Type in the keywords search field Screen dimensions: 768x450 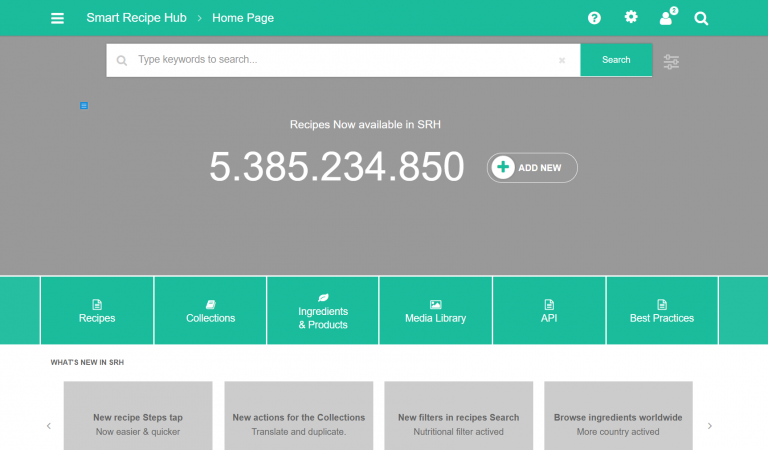coord(340,60)
